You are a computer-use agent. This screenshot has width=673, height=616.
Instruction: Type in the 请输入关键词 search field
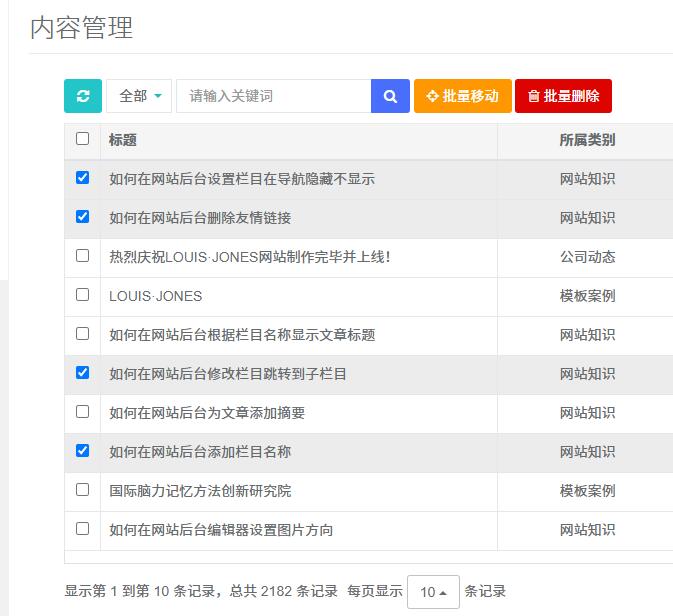tap(273, 96)
